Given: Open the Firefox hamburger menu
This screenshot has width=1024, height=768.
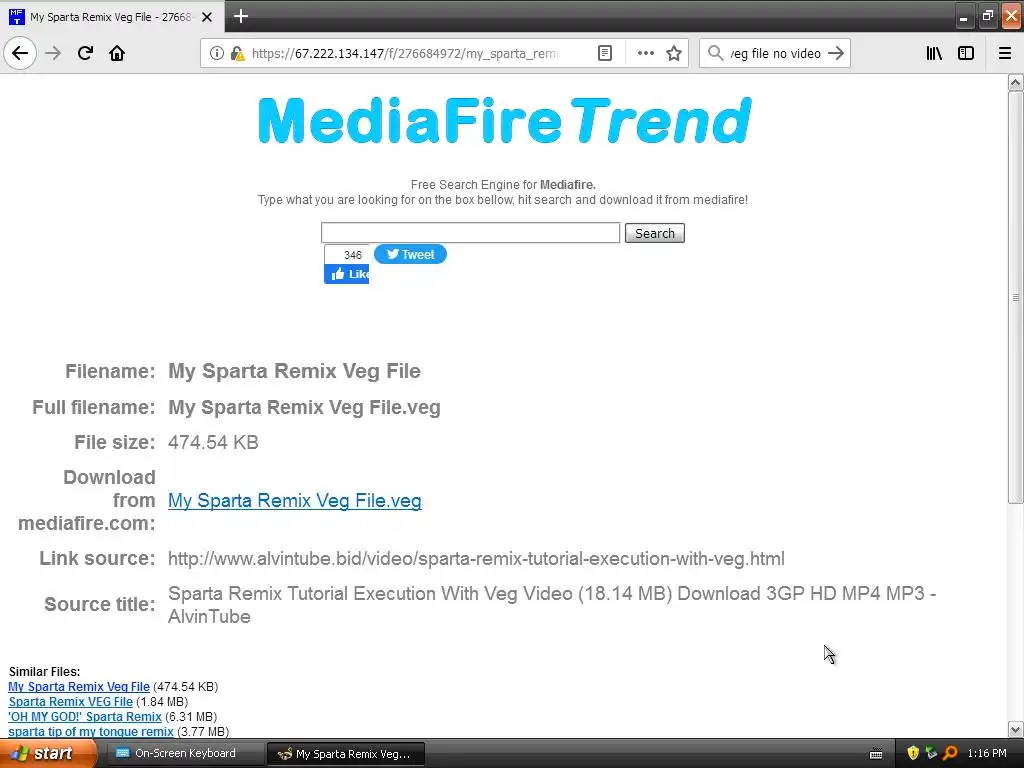Looking at the screenshot, I should [1005, 53].
